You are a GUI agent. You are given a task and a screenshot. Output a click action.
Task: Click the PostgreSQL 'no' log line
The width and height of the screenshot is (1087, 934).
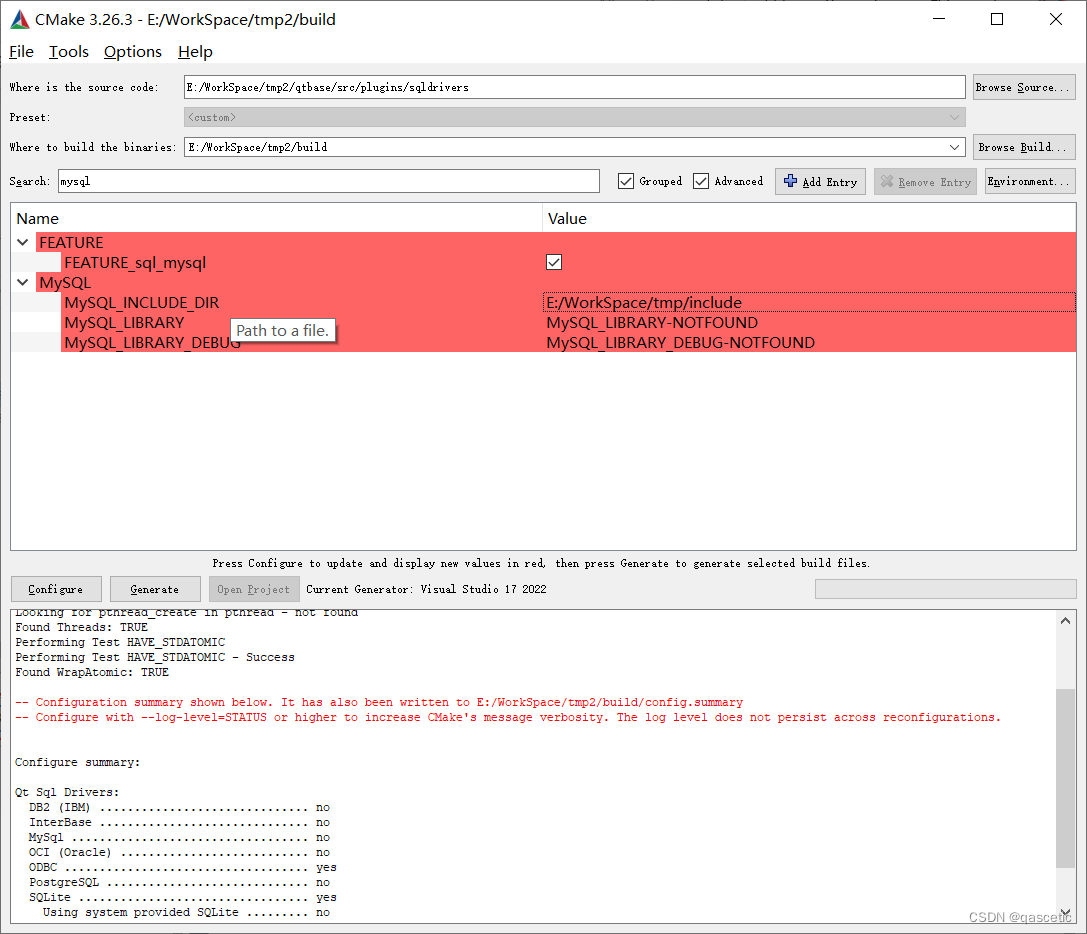180,882
